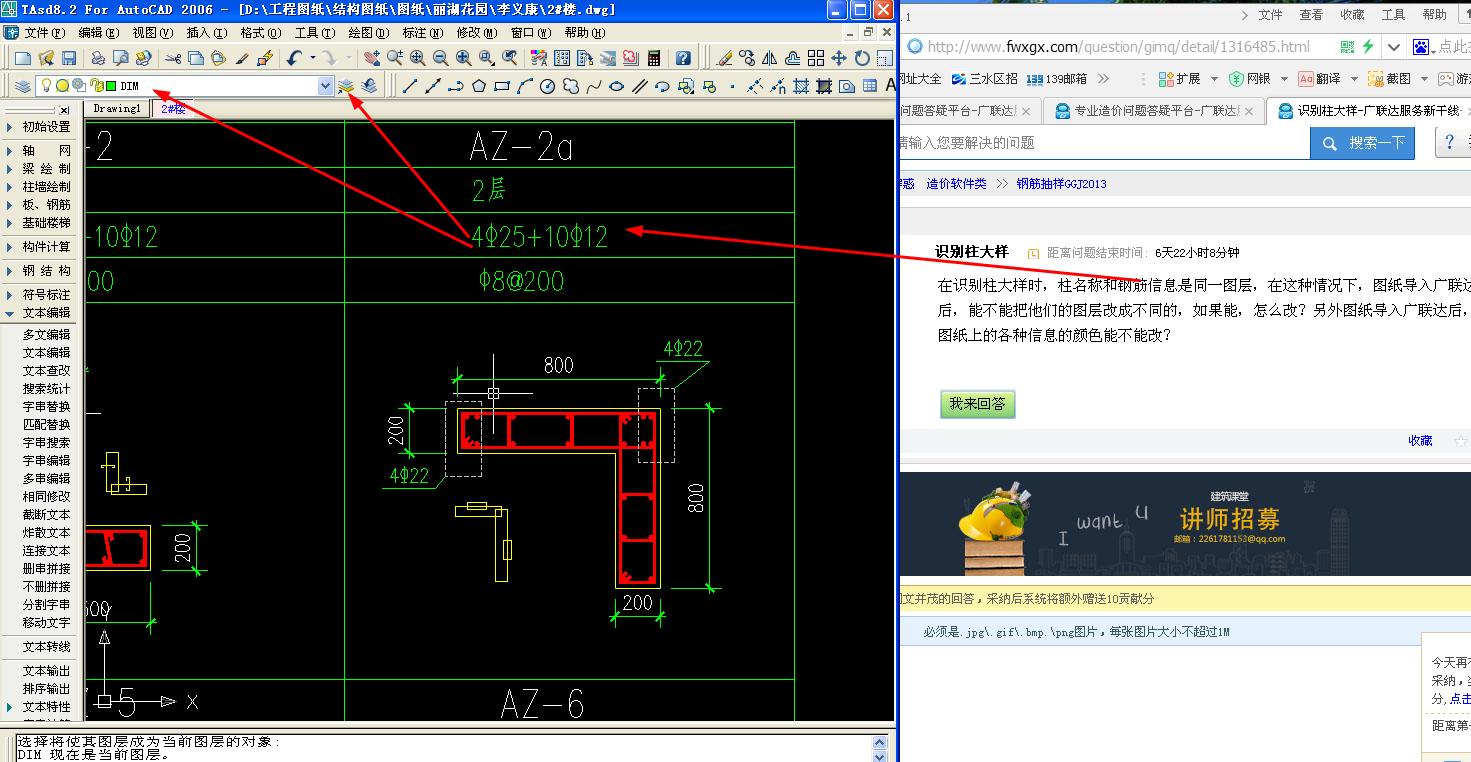Screen dimensions: 1471x762
Task: Click the command window scroll-down arrow
Action: 880,755
